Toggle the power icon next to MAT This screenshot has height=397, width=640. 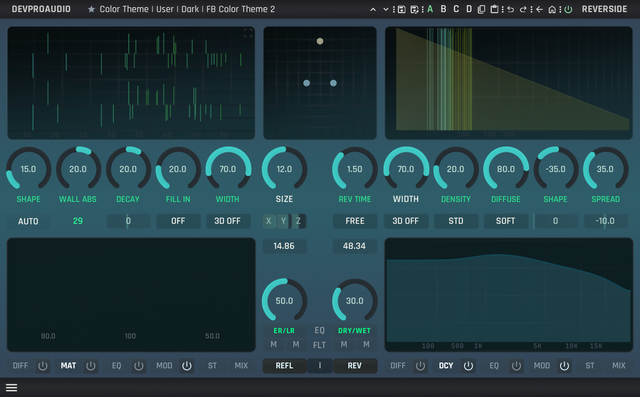tap(91, 366)
